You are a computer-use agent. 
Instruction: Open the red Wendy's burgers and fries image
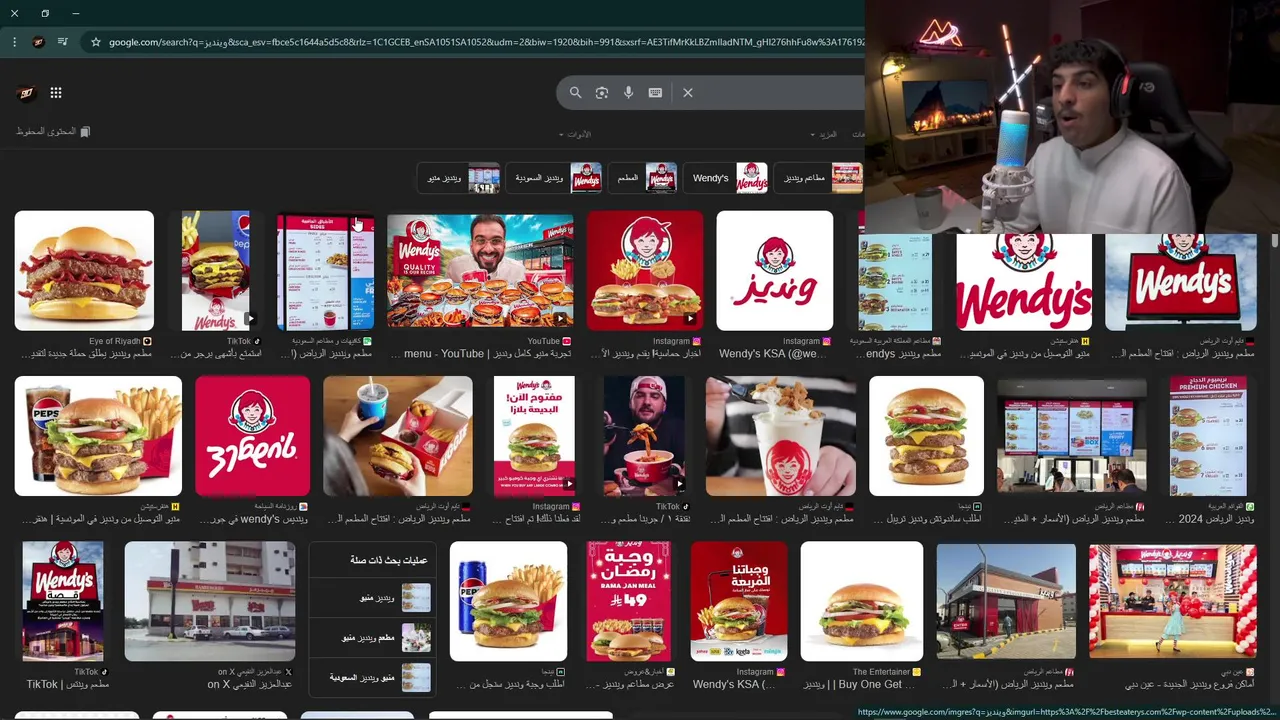coord(645,270)
